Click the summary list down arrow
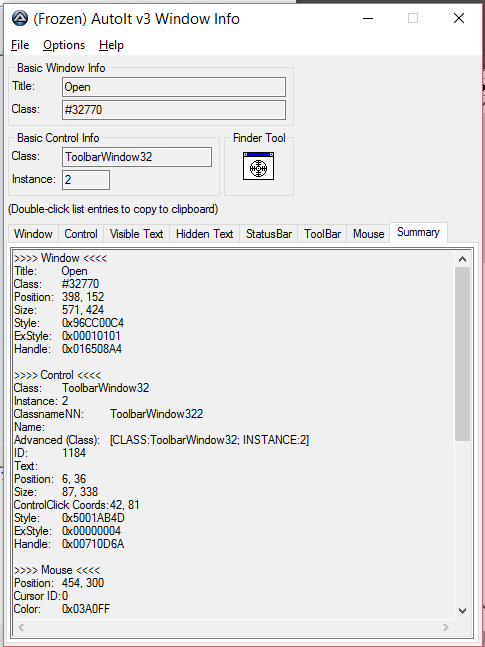Screen dimensions: 485x647 coord(462,611)
